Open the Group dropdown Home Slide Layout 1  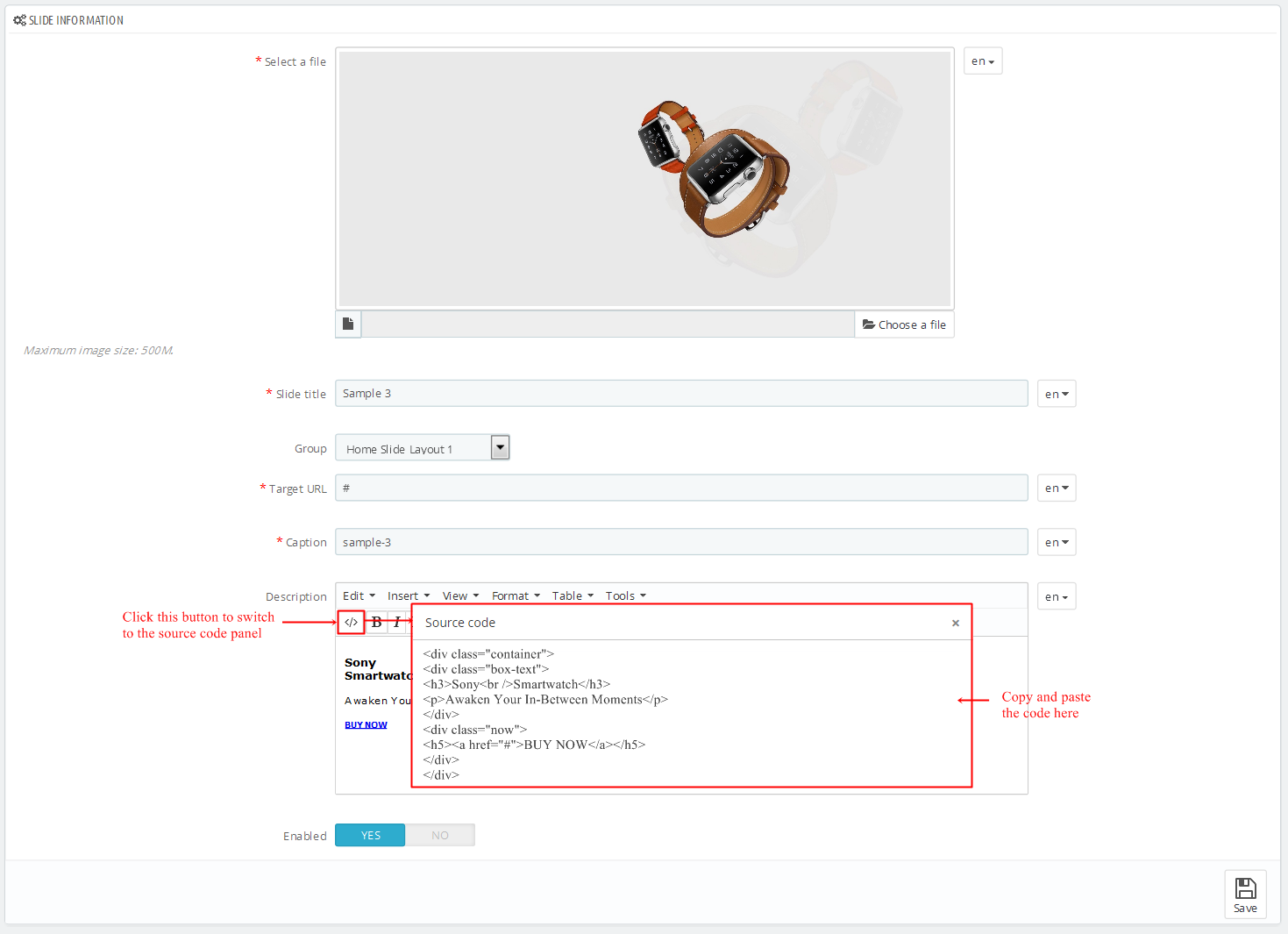coord(423,448)
